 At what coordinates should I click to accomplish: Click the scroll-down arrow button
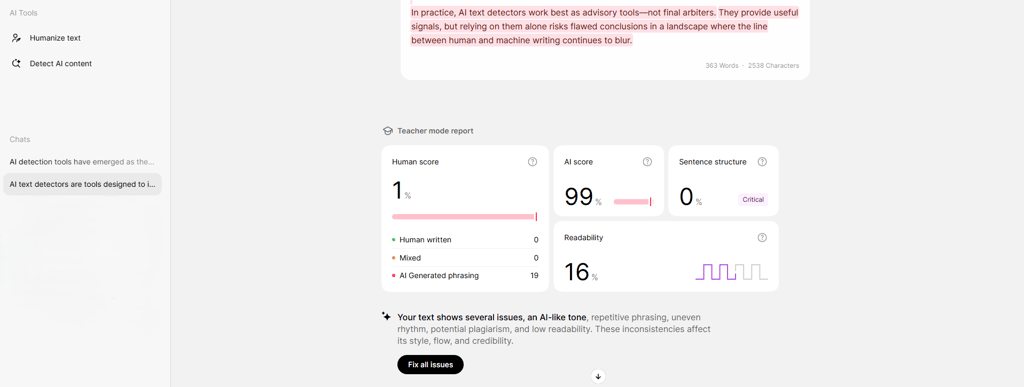click(598, 377)
